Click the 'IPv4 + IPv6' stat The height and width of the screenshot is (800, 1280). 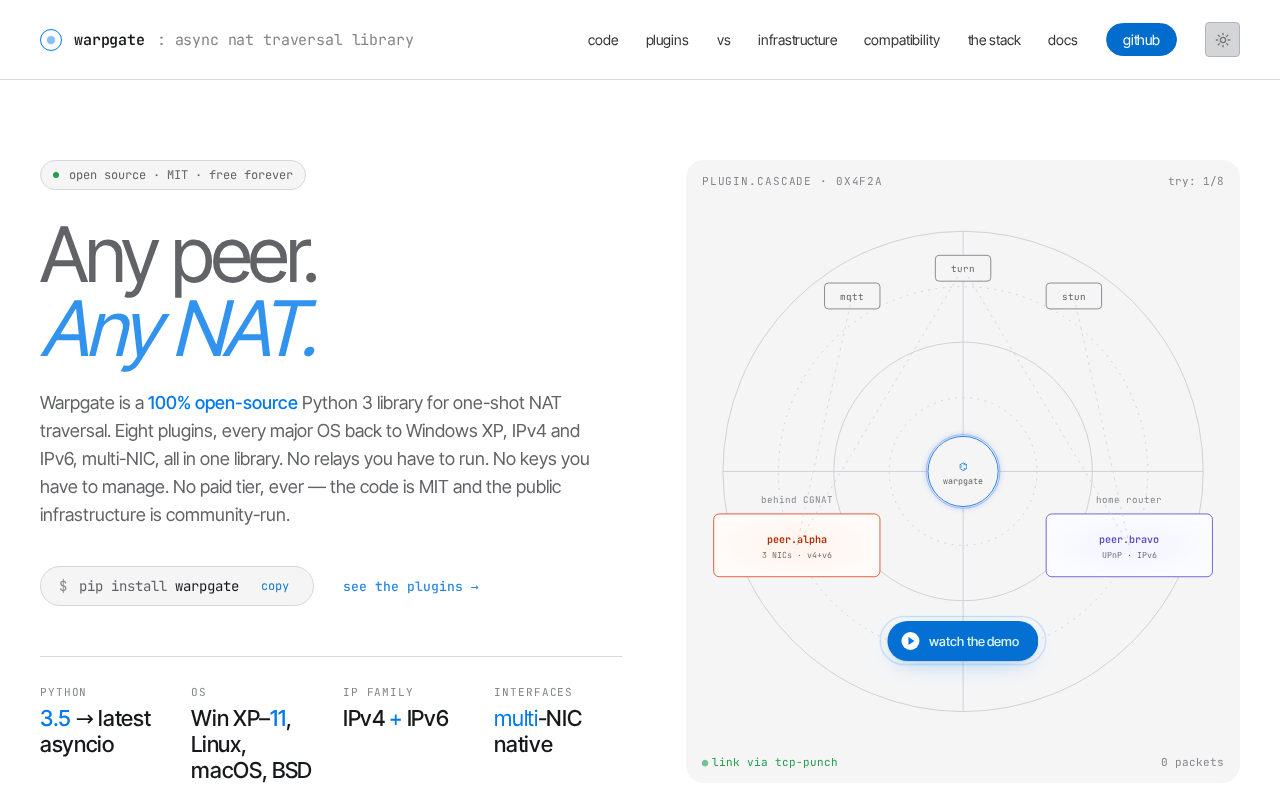[x=396, y=718]
